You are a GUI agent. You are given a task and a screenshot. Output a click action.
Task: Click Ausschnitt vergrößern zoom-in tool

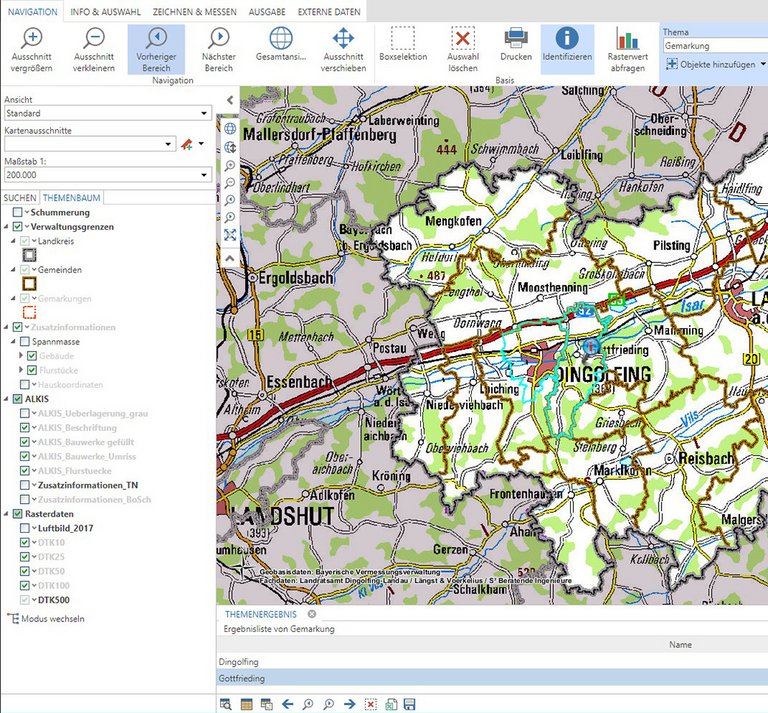point(32,50)
